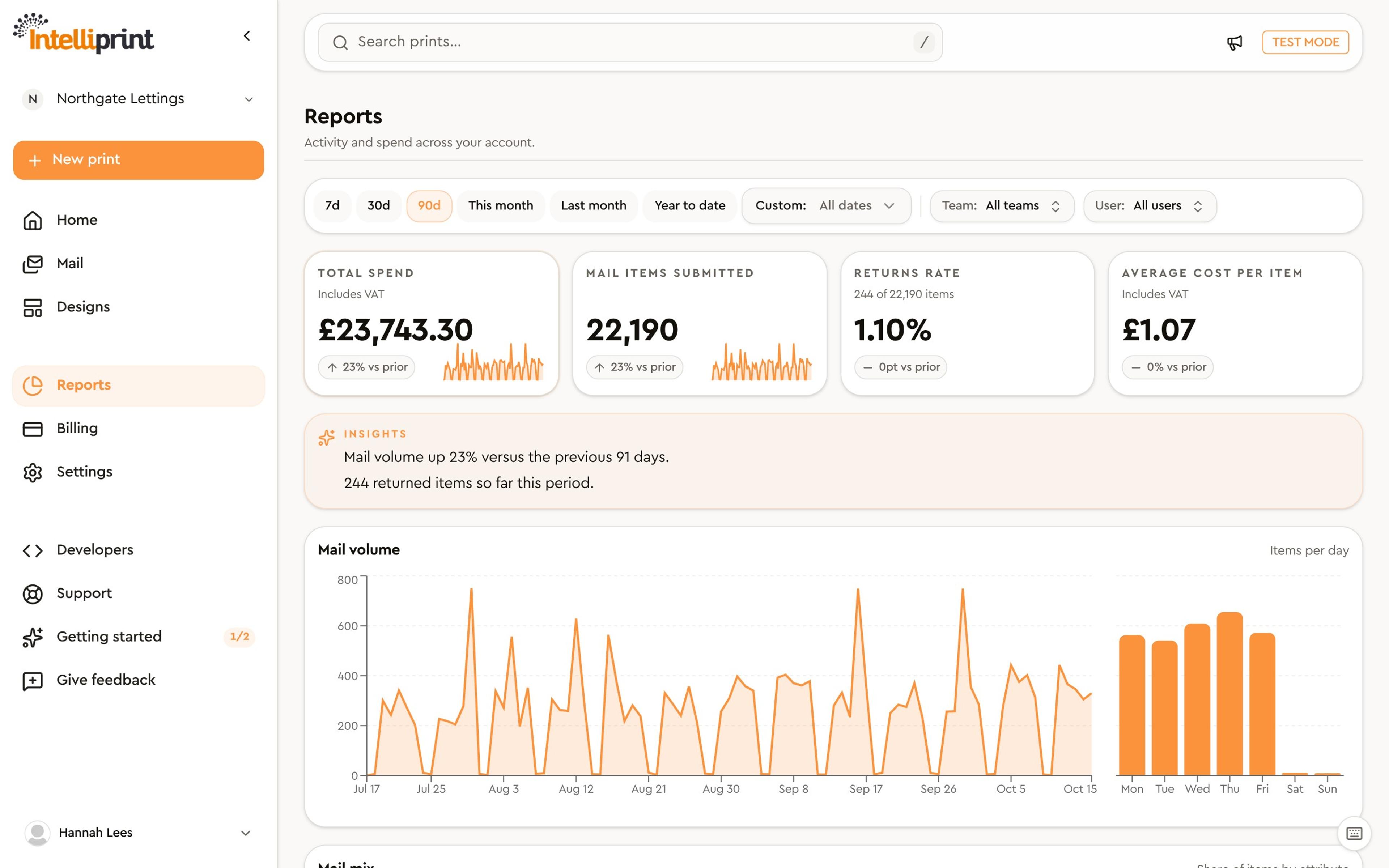Screen dimensions: 1389x868
Task: Click the Mail envelope icon
Action: tap(33, 264)
